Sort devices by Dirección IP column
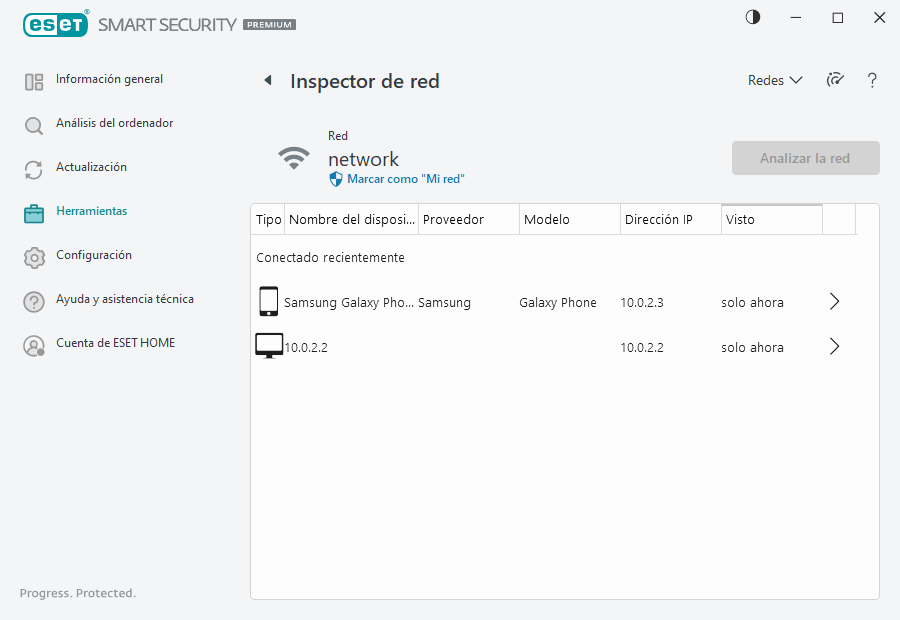 click(x=658, y=220)
